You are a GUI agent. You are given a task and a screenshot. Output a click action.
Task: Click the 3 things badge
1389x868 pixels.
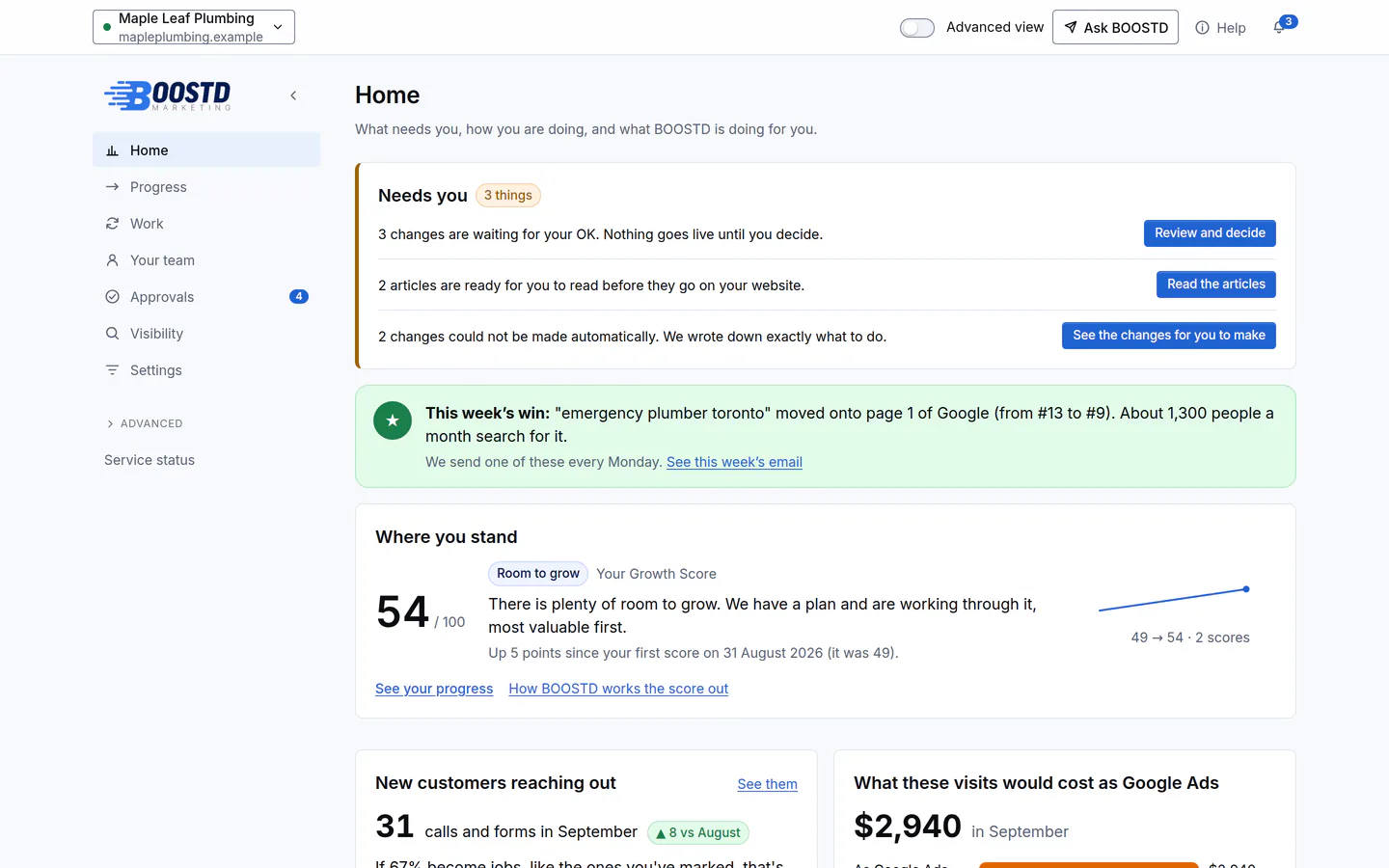pyautogui.click(x=508, y=196)
